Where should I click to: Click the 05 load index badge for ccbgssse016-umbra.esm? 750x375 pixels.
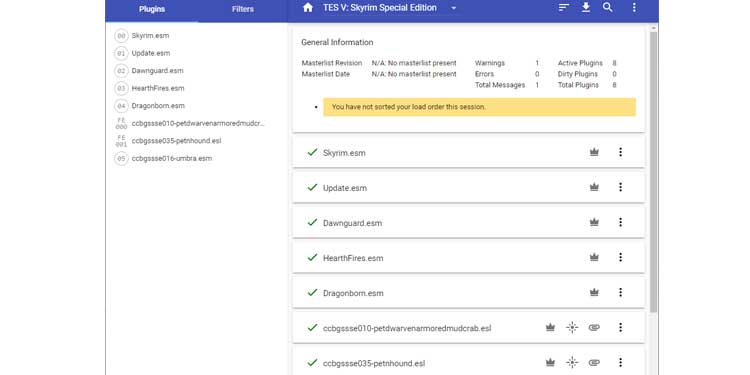(x=121, y=158)
